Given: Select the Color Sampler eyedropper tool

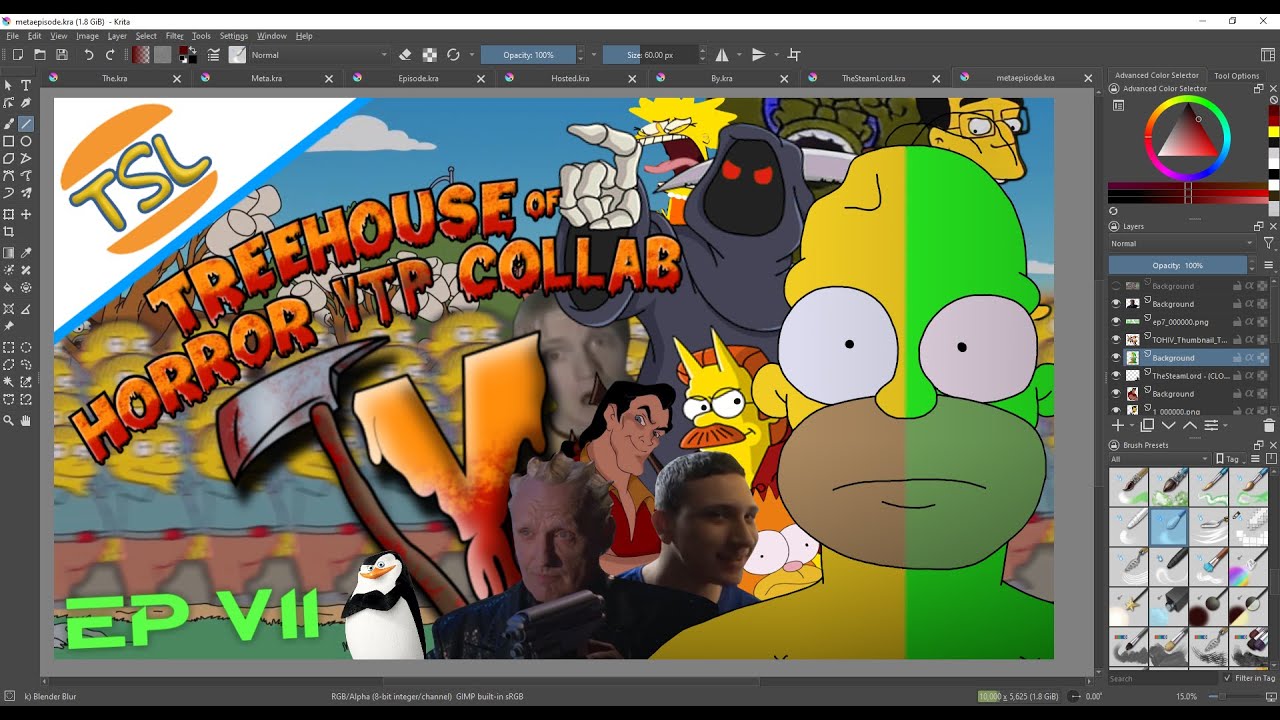Looking at the screenshot, I should point(26,253).
